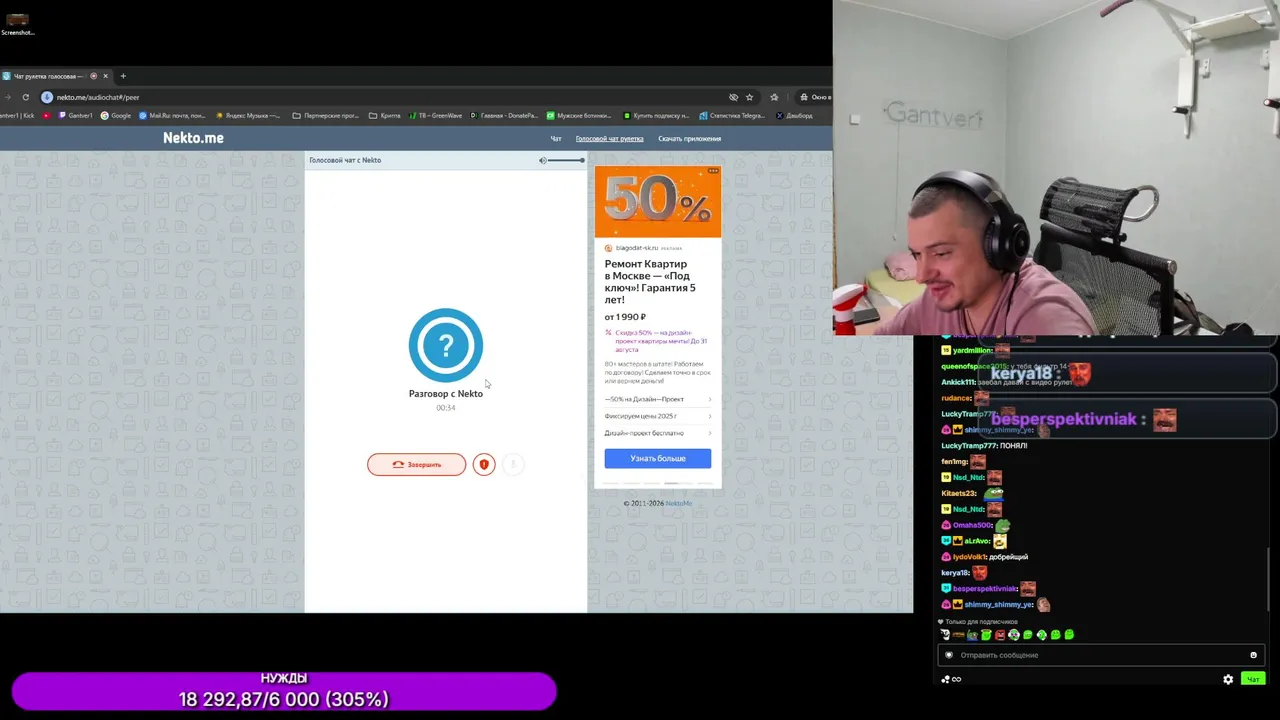
Task: Open the Крипта bookmark folder
Action: [x=385, y=116]
